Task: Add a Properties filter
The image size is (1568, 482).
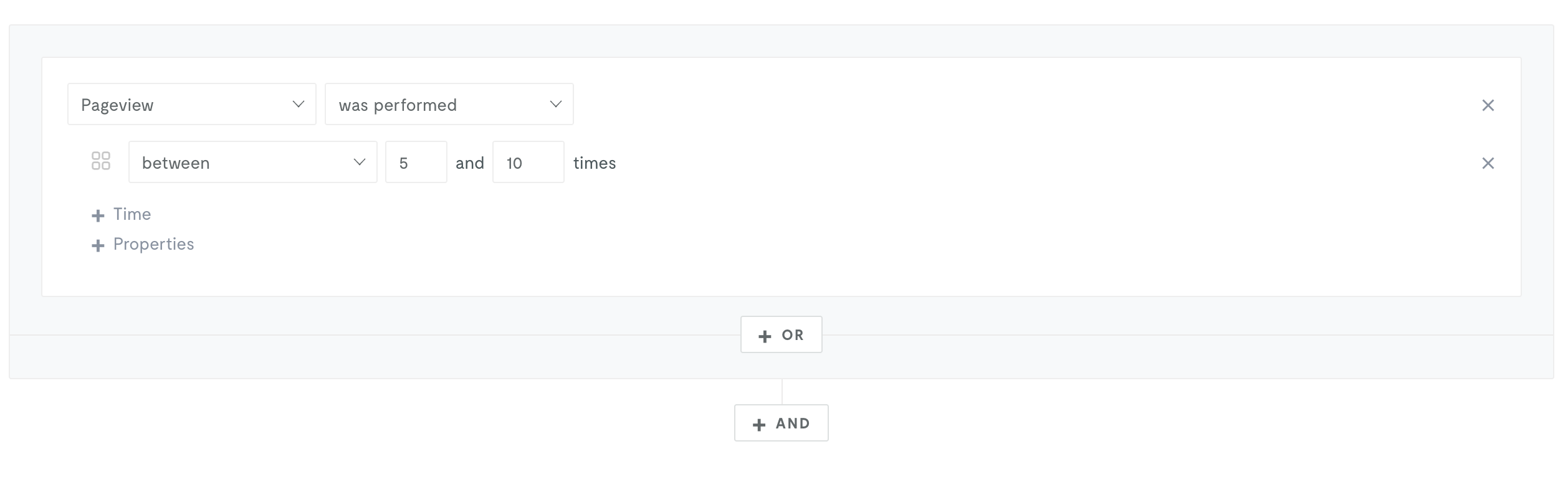Action: coord(143,244)
